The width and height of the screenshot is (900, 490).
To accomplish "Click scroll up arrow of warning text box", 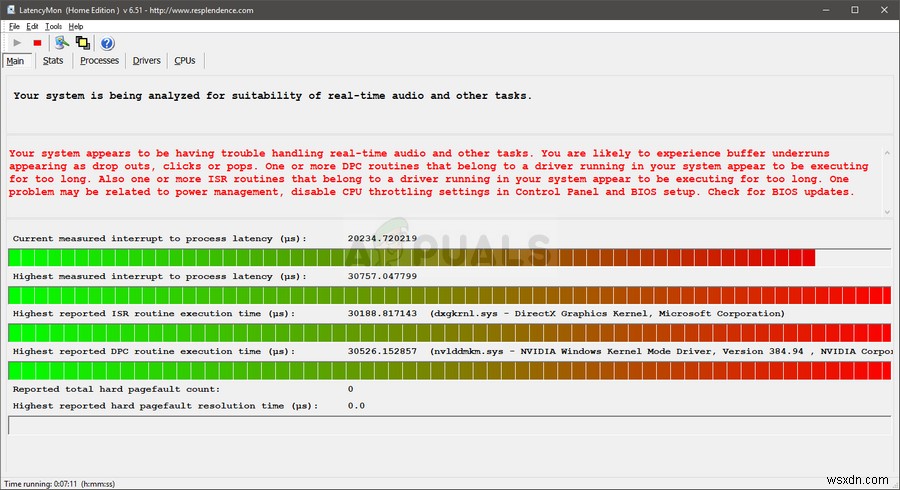I will pyautogui.click(x=887, y=153).
